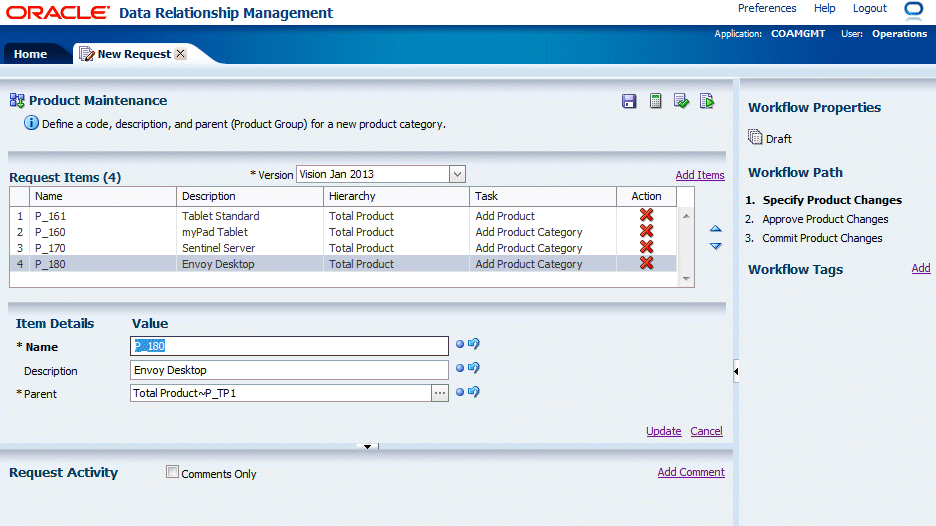Revert the Name field value

pos(474,345)
